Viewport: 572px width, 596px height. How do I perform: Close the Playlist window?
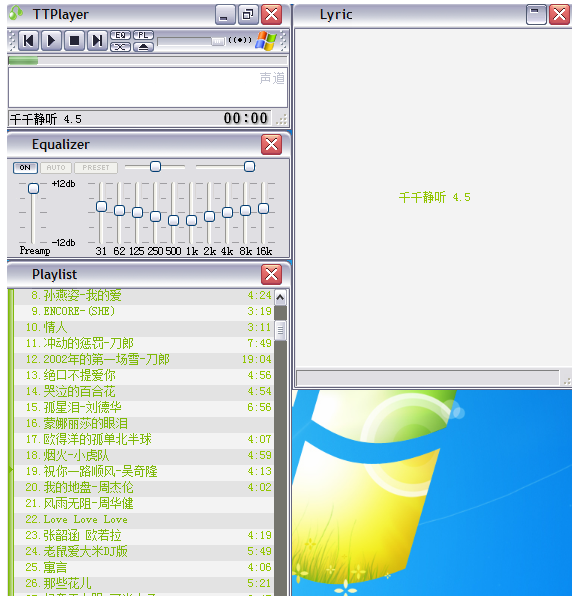tap(271, 274)
